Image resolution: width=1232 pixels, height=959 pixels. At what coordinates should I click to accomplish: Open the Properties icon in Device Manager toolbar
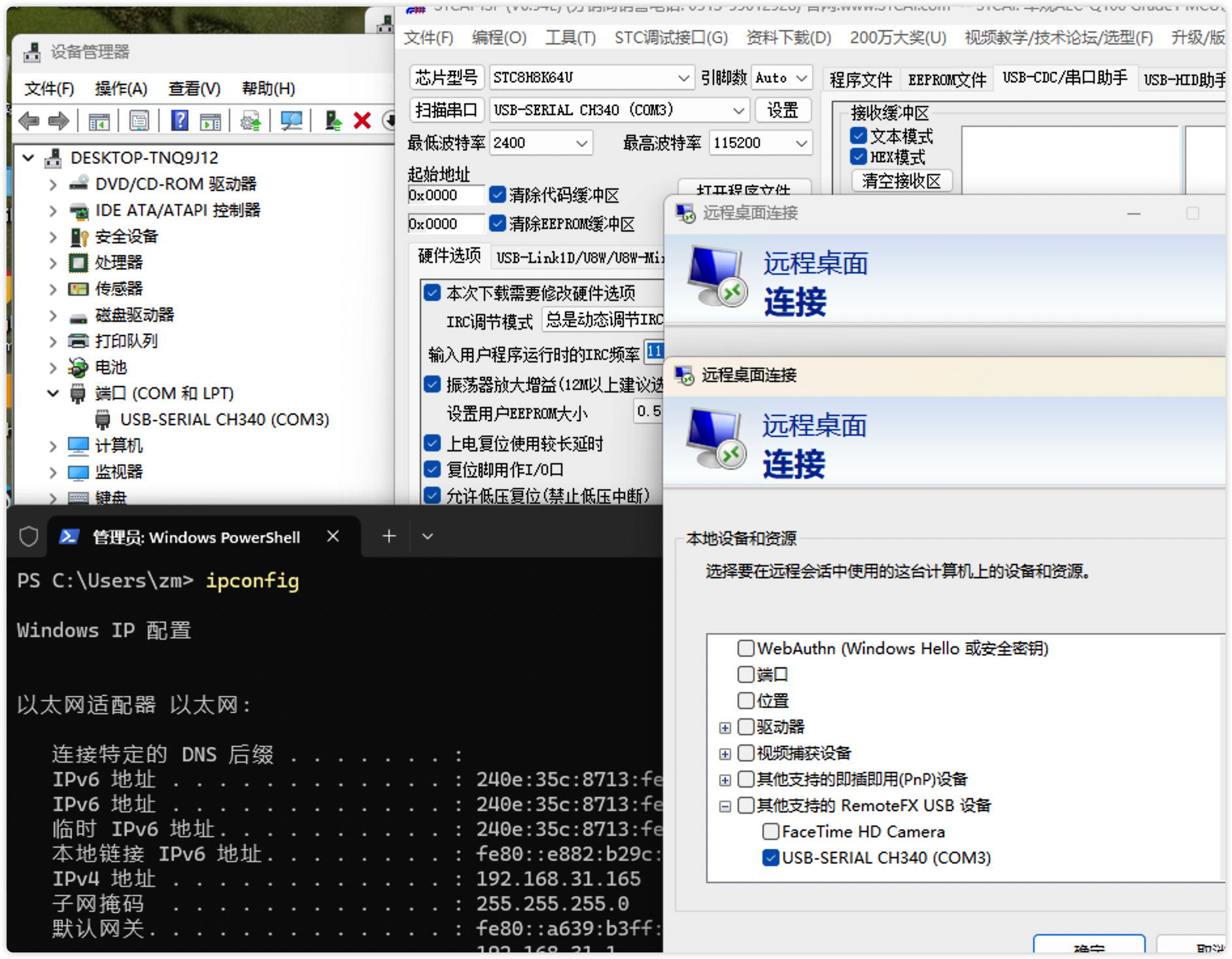pos(139,121)
